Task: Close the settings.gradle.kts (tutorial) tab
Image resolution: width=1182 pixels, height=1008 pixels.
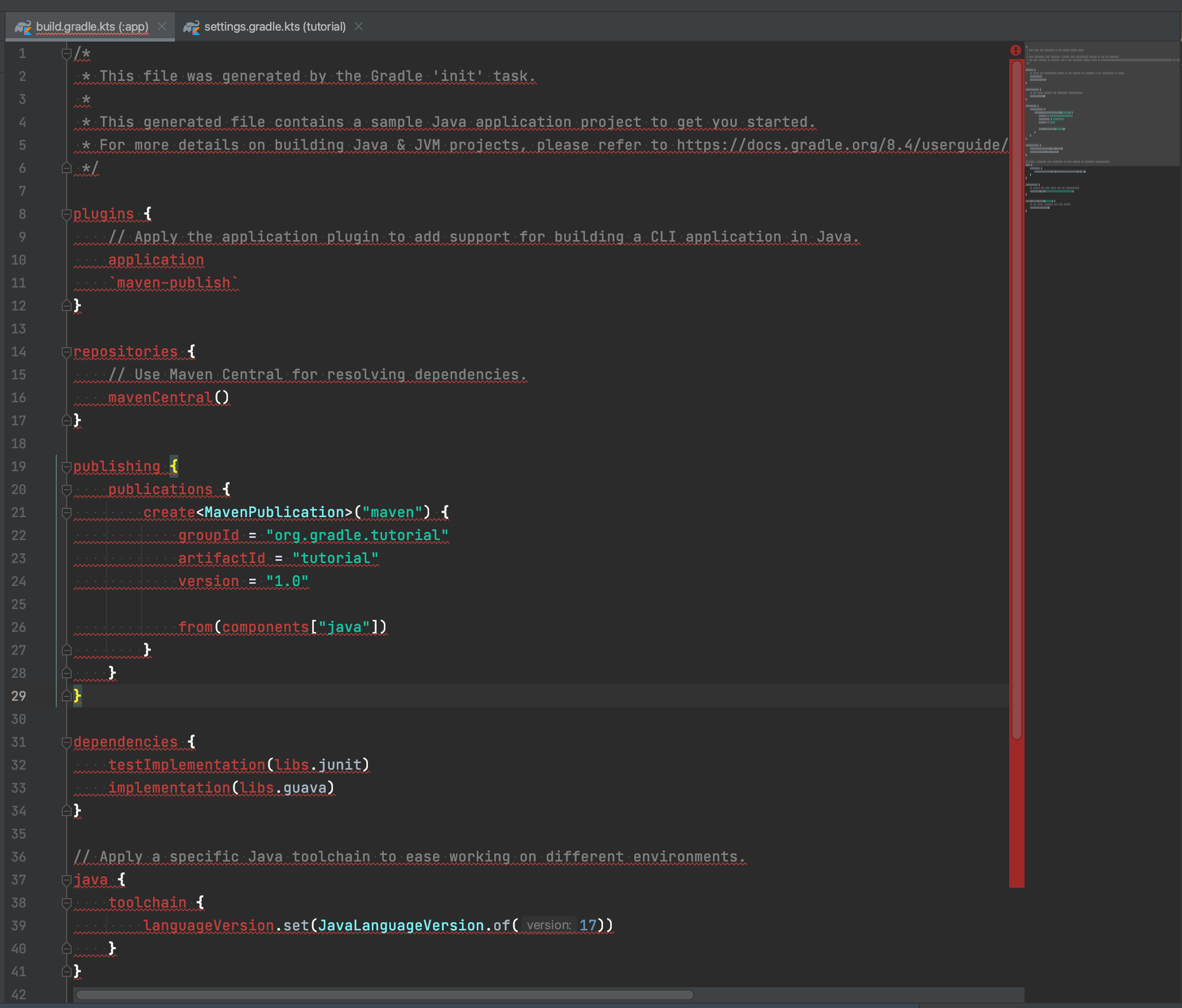Action: pyautogui.click(x=358, y=26)
